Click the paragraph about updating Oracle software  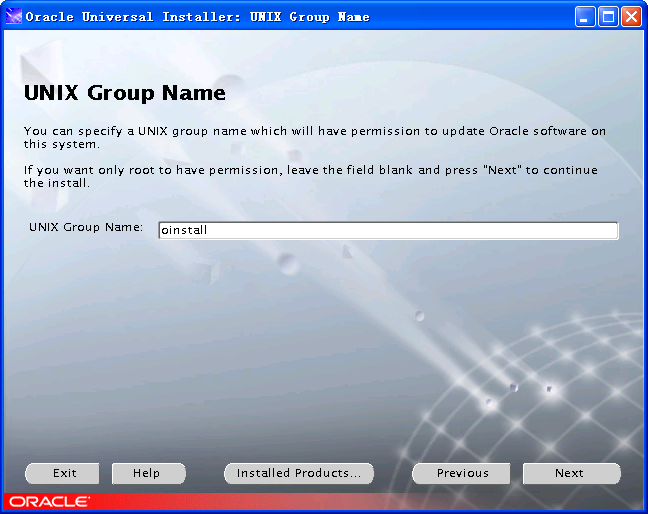click(314, 137)
